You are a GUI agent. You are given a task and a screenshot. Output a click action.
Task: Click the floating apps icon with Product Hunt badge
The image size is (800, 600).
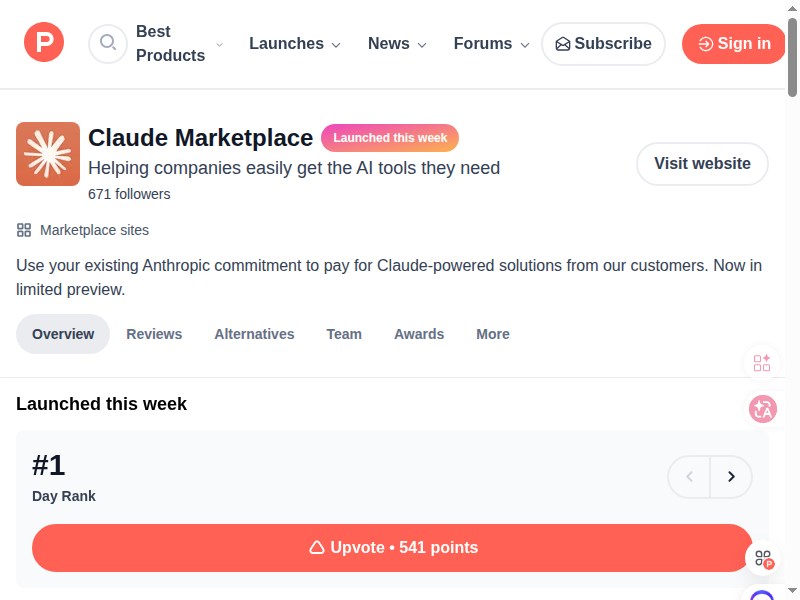click(763, 559)
